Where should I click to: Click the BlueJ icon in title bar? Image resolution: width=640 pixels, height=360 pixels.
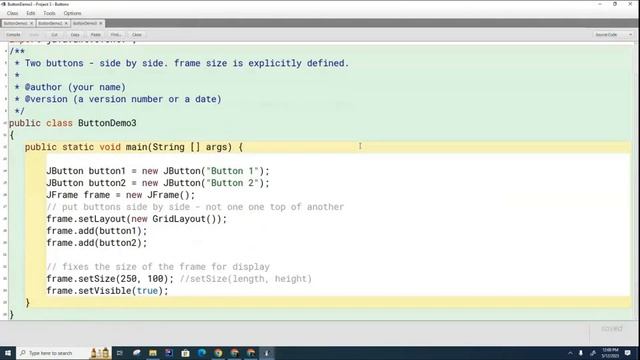tap(3, 4)
